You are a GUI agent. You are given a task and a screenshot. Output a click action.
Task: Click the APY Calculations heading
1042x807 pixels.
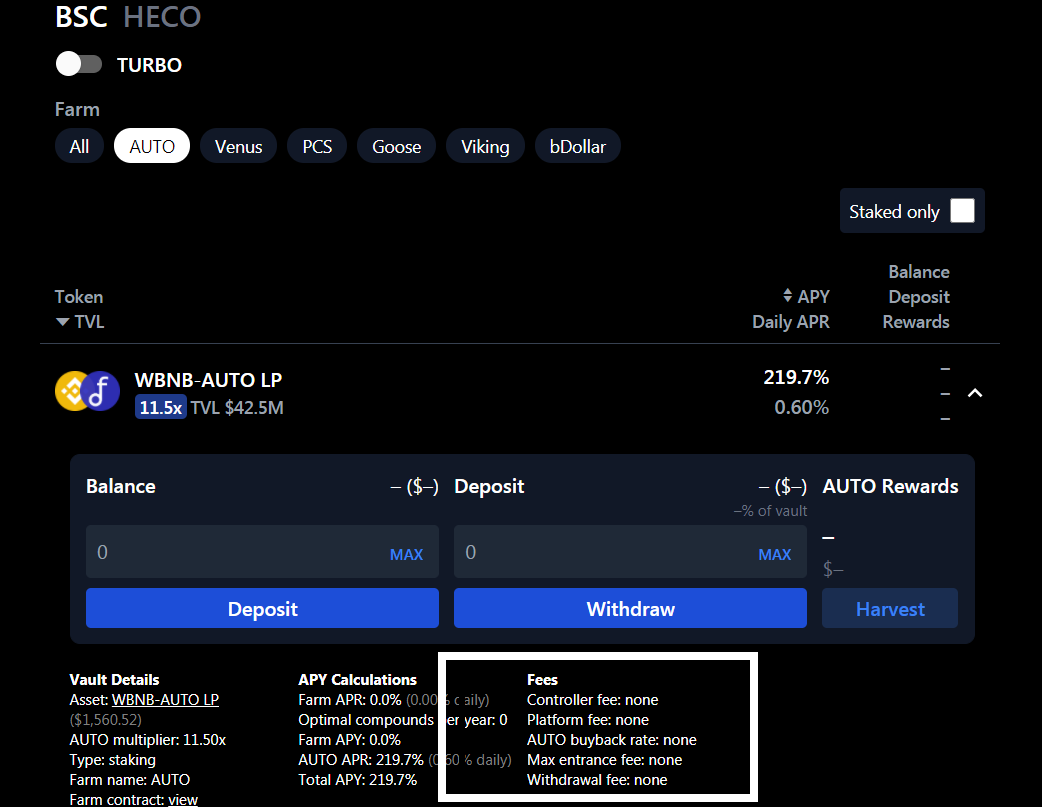pyautogui.click(x=358, y=679)
